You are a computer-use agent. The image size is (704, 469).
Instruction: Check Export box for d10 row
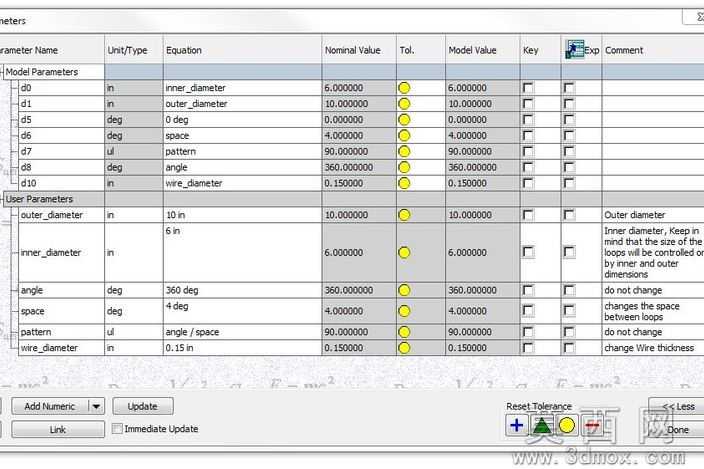click(x=569, y=183)
